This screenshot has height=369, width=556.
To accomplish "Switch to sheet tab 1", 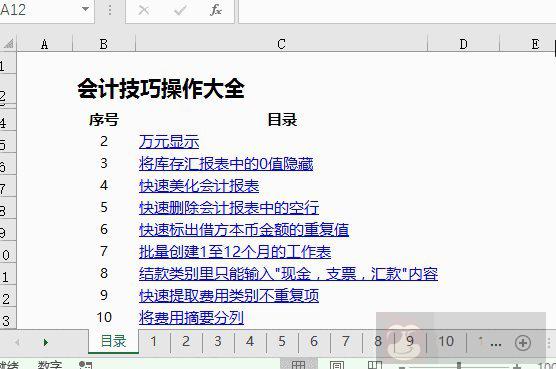I will 154,341.
